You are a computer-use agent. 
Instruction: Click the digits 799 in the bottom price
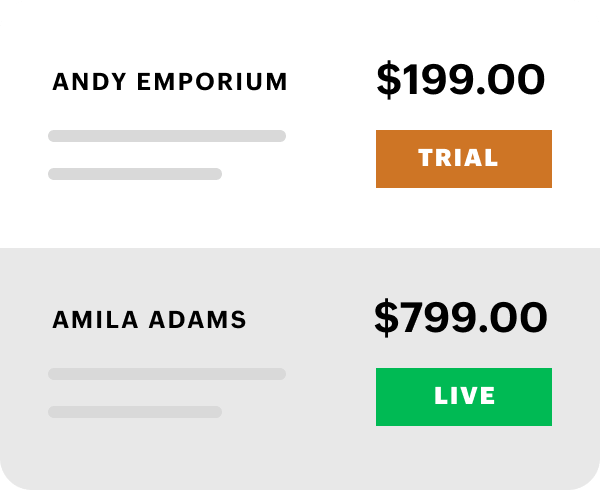(437, 318)
